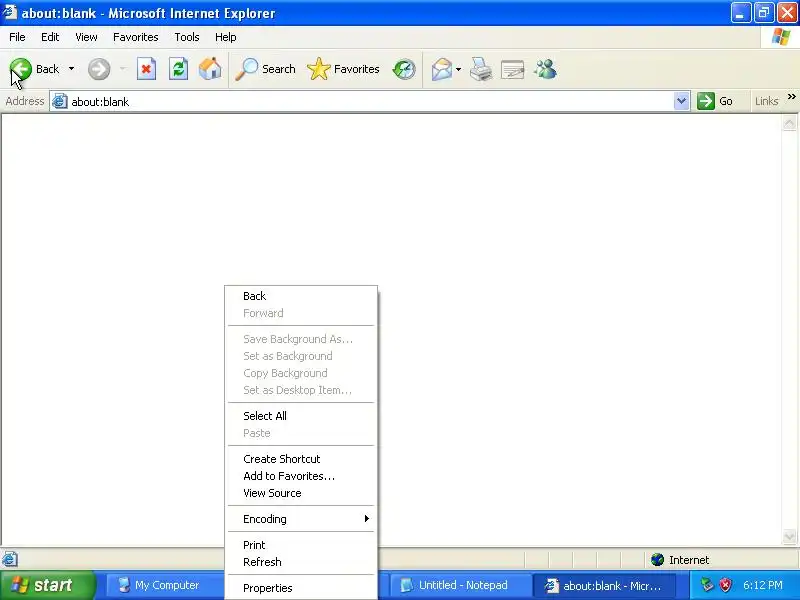Choose Back in the context menu
This screenshot has height=600, width=800.
(x=301, y=296)
